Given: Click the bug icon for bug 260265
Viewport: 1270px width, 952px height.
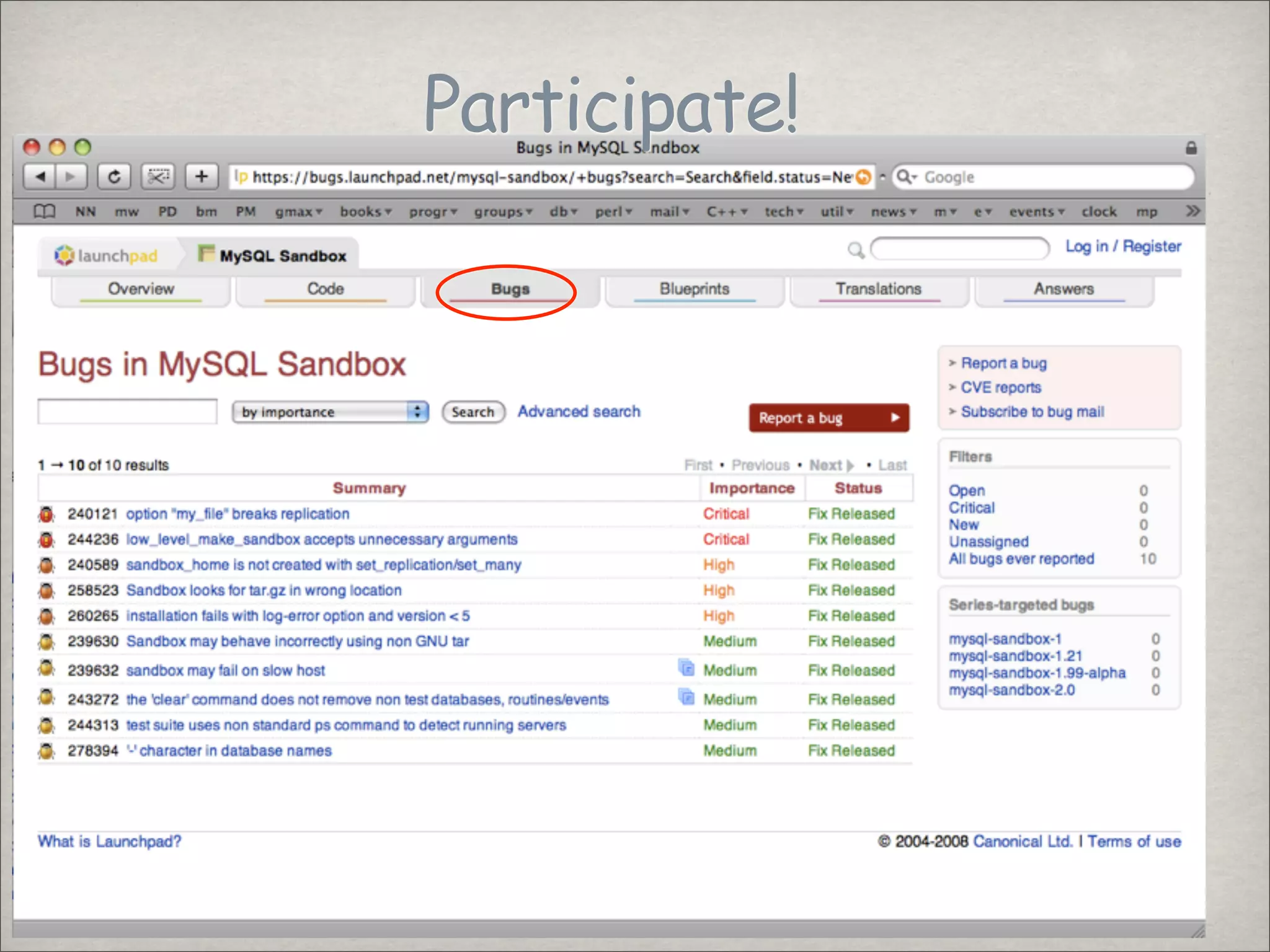Looking at the screenshot, I should click(x=47, y=616).
